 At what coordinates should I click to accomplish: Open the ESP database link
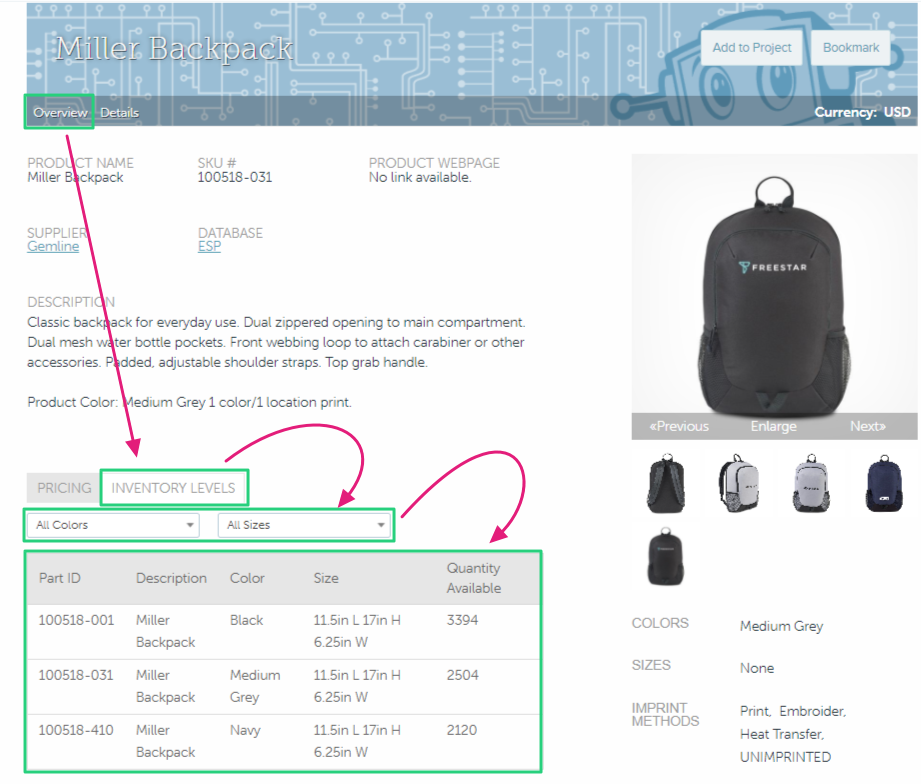(x=209, y=247)
